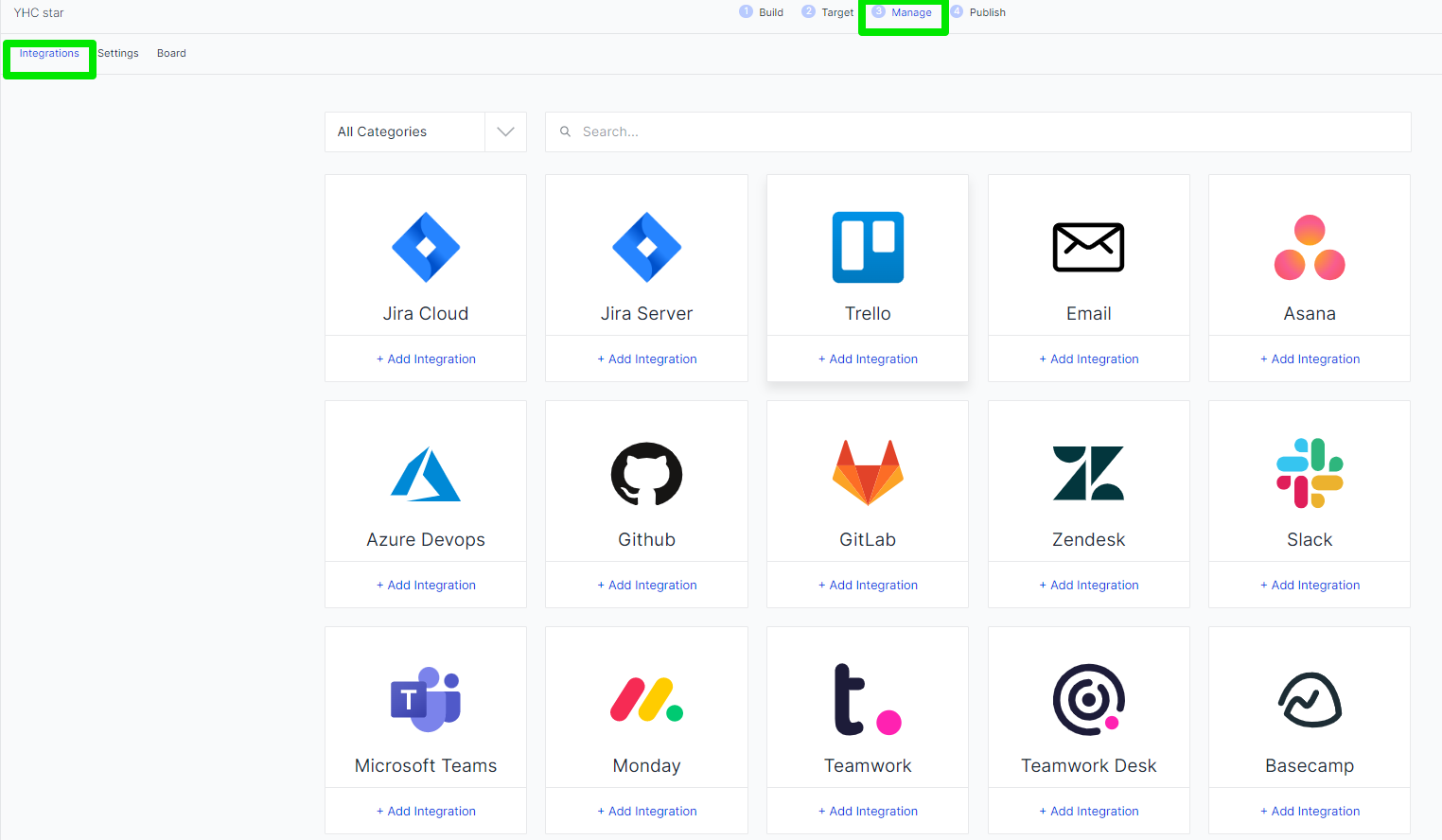The height and width of the screenshot is (840, 1442).
Task: Click the chevron arrow beside All Categories
Action: coord(505,131)
